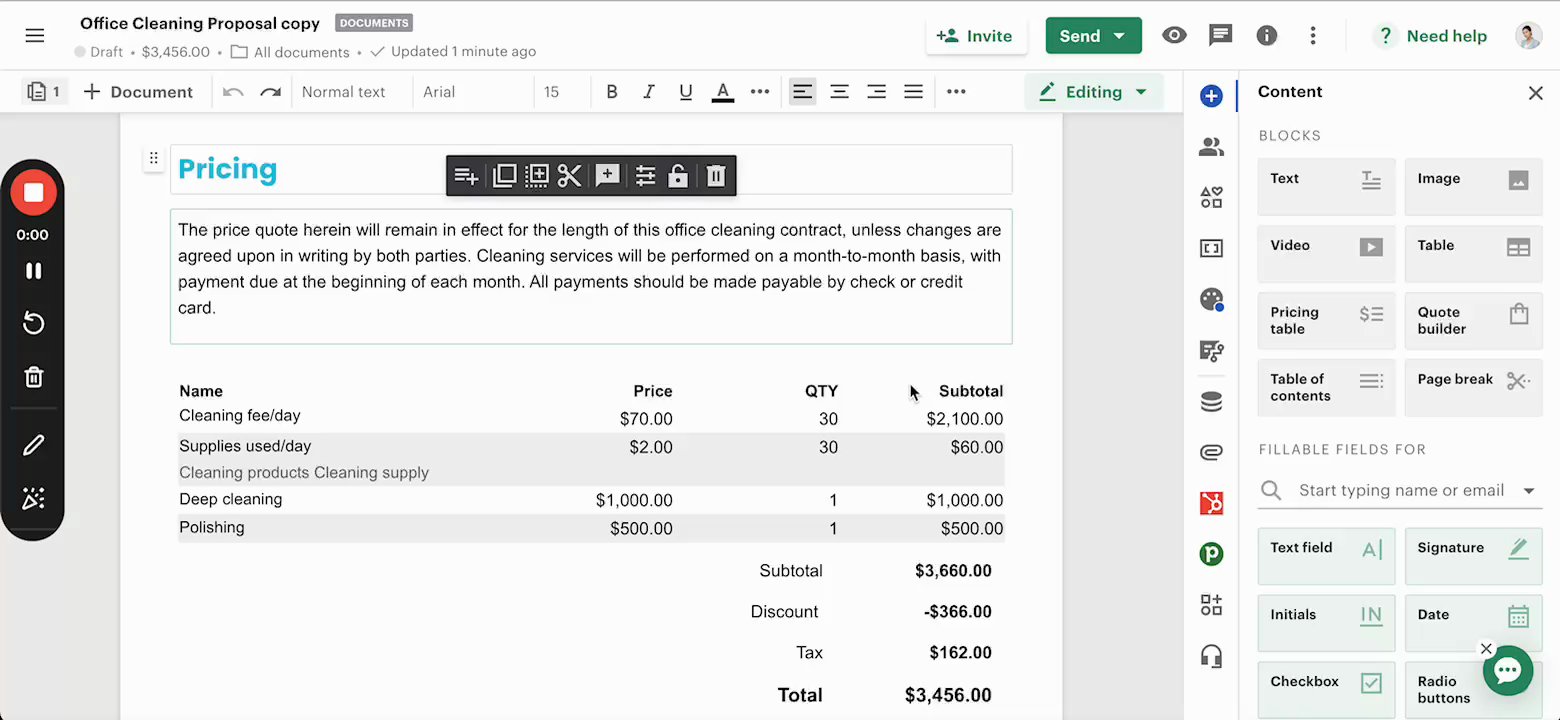1560x720 pixels.
Task: Delete the block using trash icon
Action: coord(715,176)
